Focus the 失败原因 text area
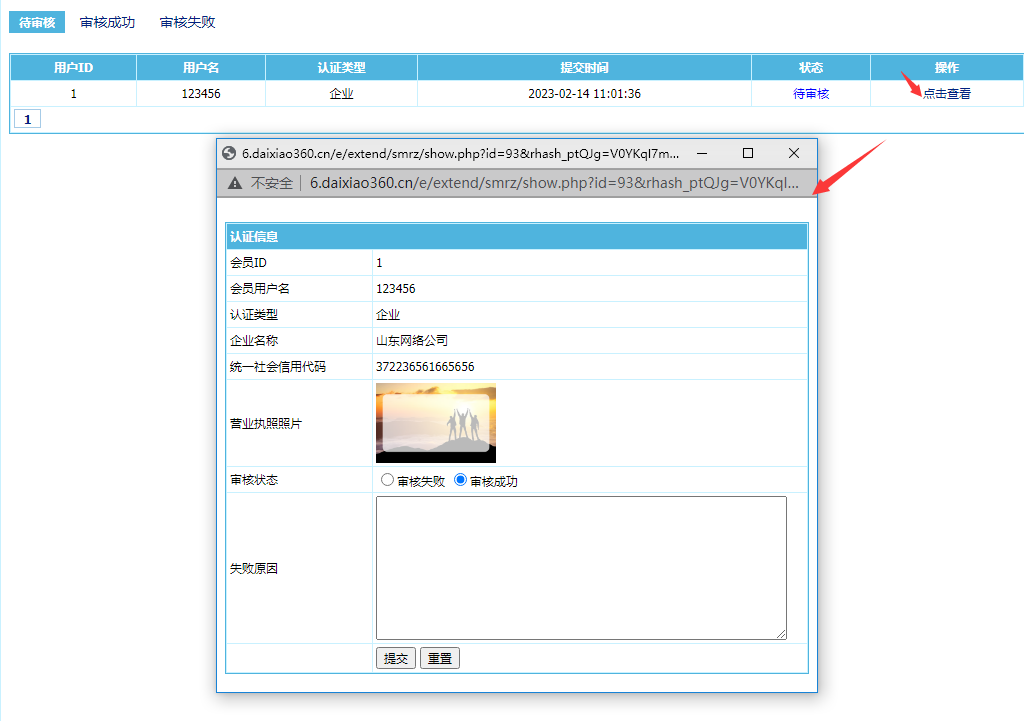1024x721 pixels. (581, 567)
